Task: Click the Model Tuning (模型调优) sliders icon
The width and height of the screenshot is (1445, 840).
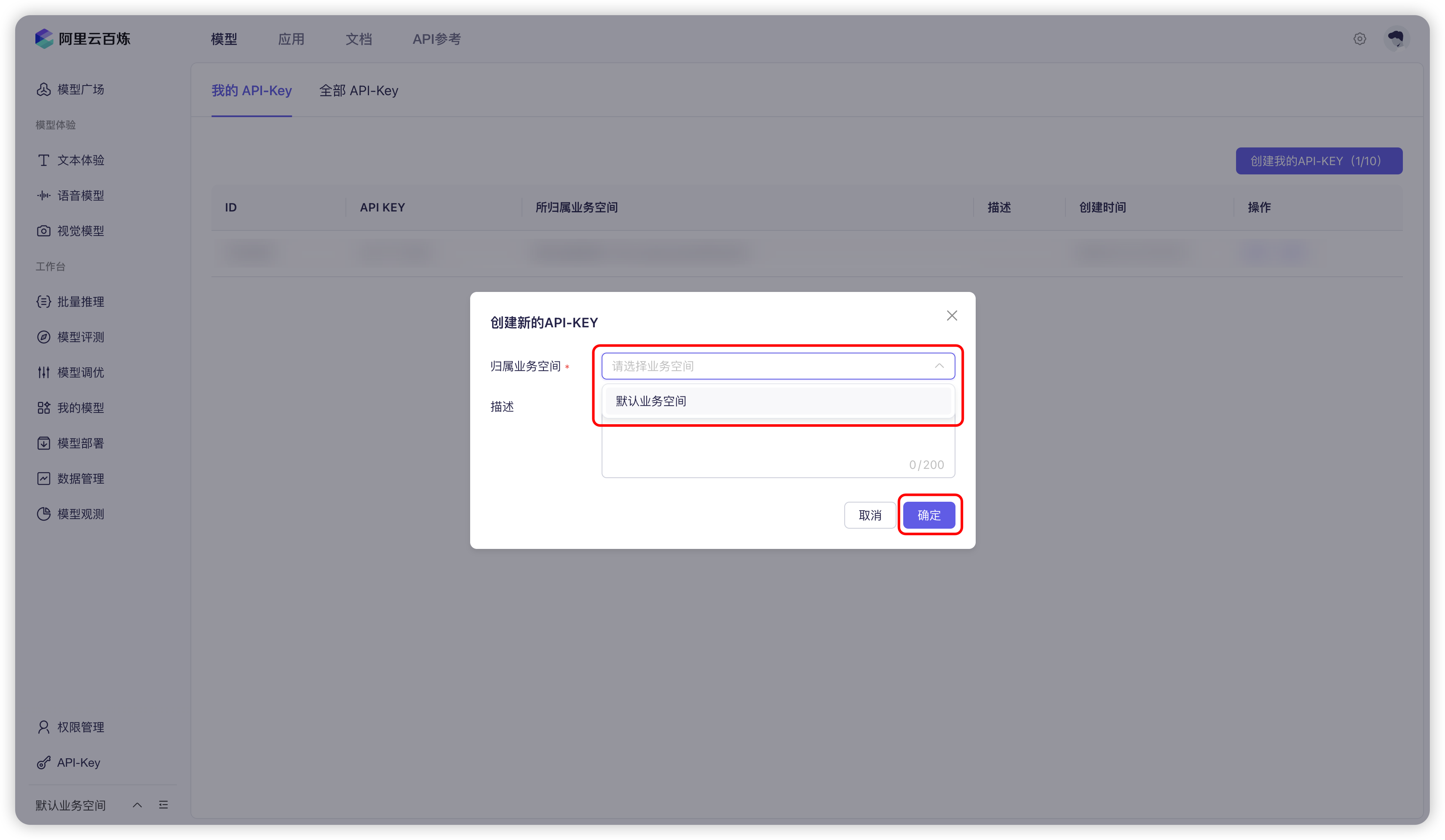Action: click(43, 373)
